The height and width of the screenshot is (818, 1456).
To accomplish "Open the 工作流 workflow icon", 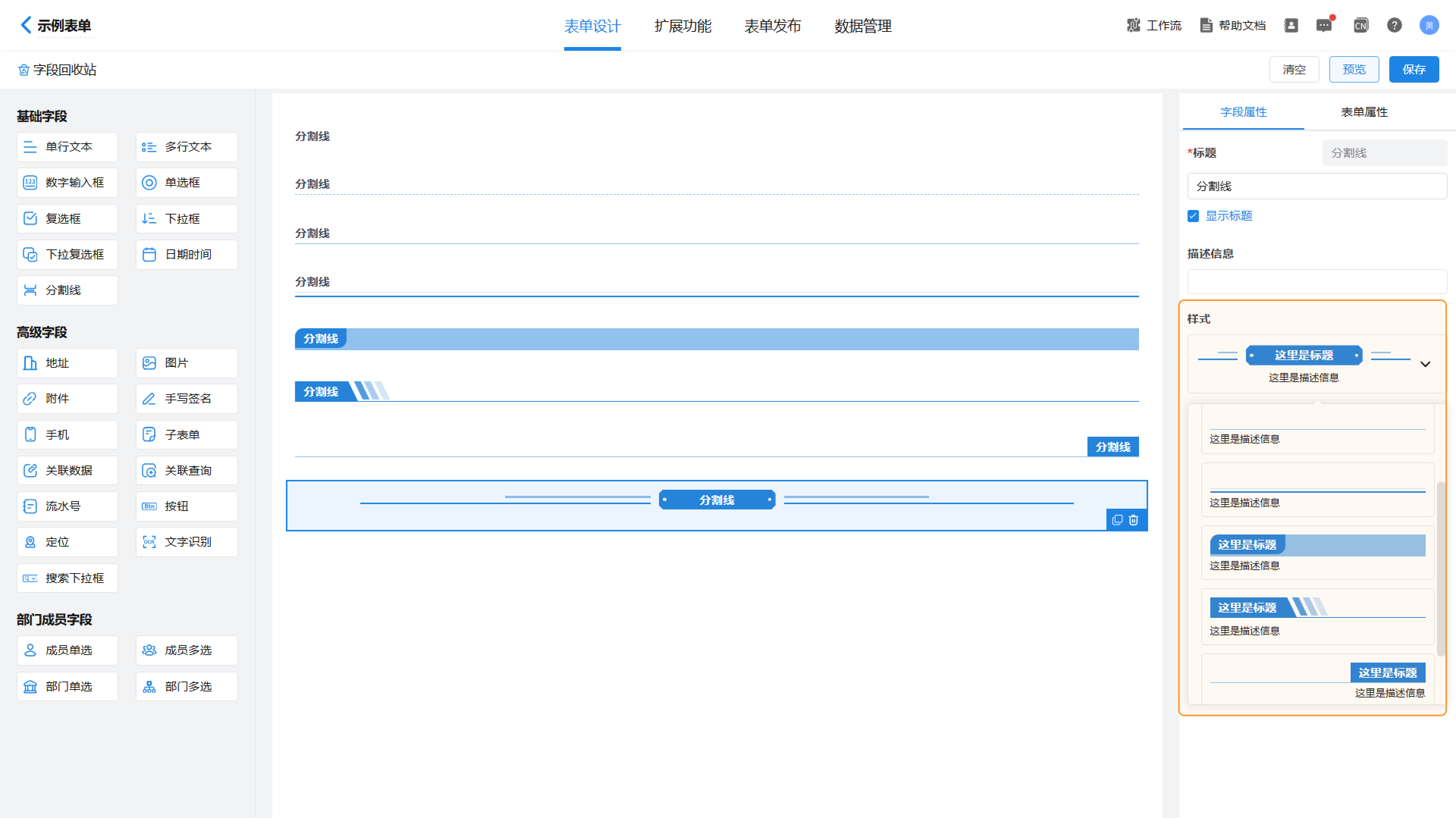I will tap(1133, 25).
